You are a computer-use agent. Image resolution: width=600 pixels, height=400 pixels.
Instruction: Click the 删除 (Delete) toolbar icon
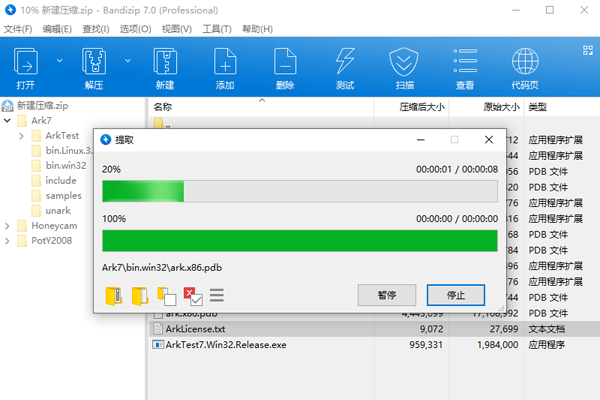(x=285, y=61)
